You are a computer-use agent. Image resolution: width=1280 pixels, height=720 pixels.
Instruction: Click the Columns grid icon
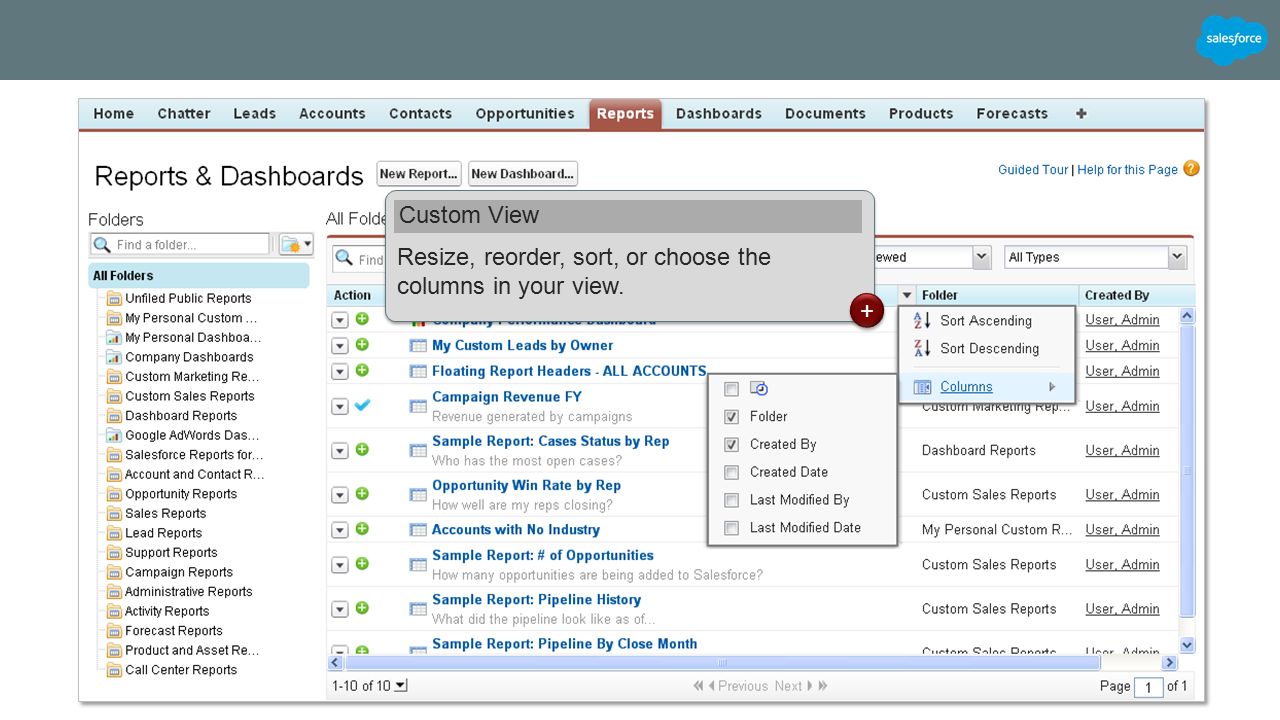click(x=922, y=387)
